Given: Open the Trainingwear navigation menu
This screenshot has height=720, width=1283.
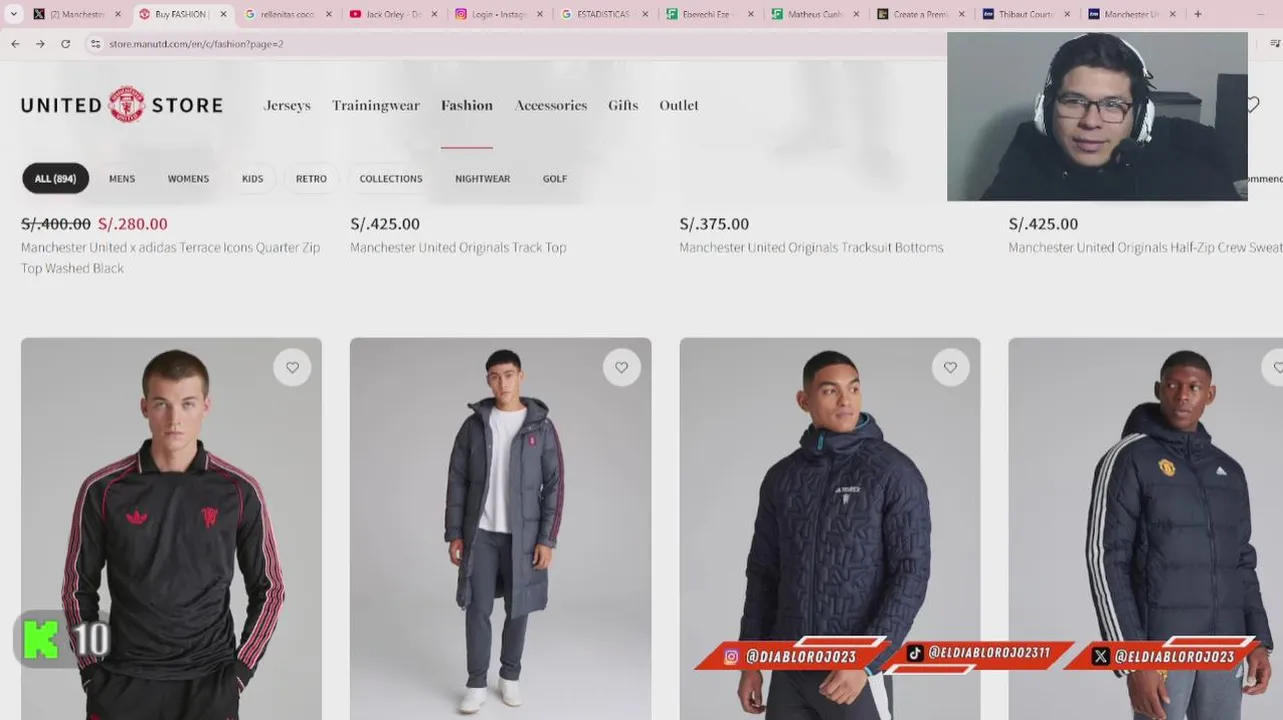Looking at the screenshot, I should (x=376, y=105).
